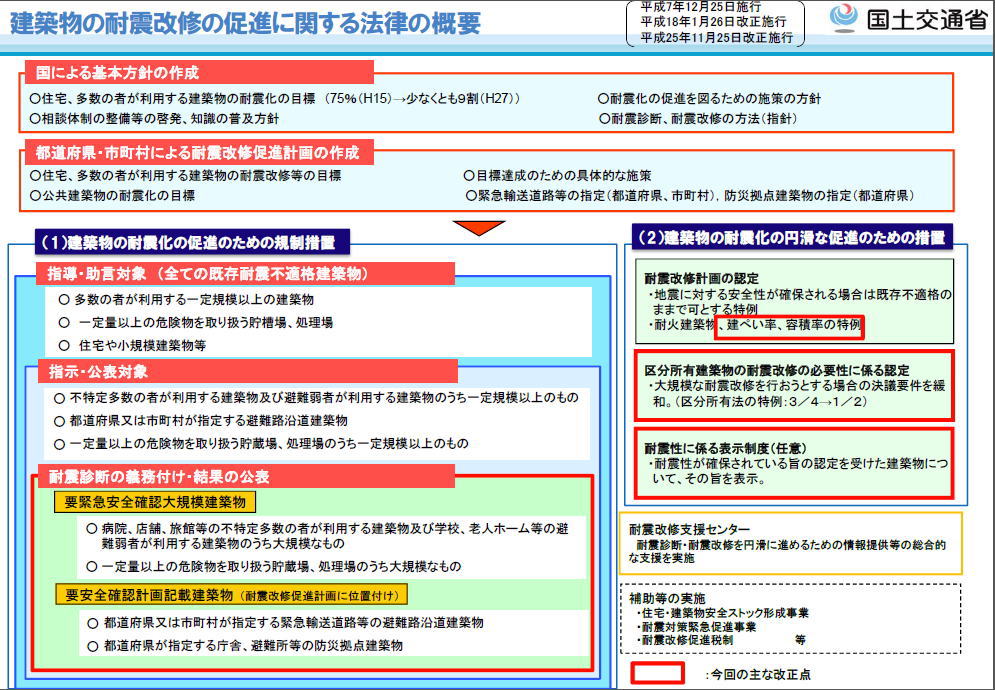Select the yellow 要緊急安全確認大規模建築物 label

tap(154, 502)
